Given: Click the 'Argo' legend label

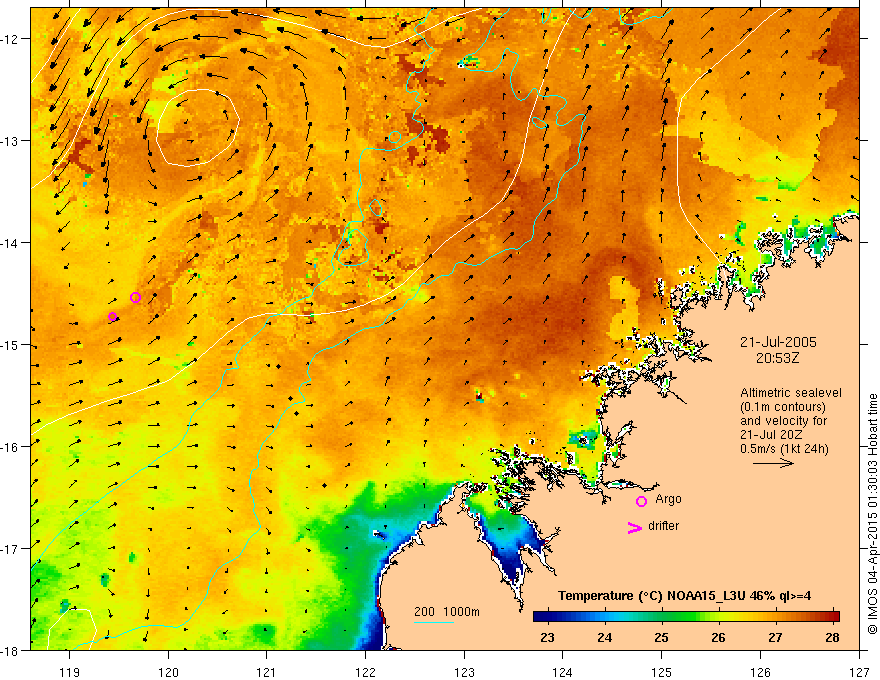Looking at the screenshot, I should [668, 499].
